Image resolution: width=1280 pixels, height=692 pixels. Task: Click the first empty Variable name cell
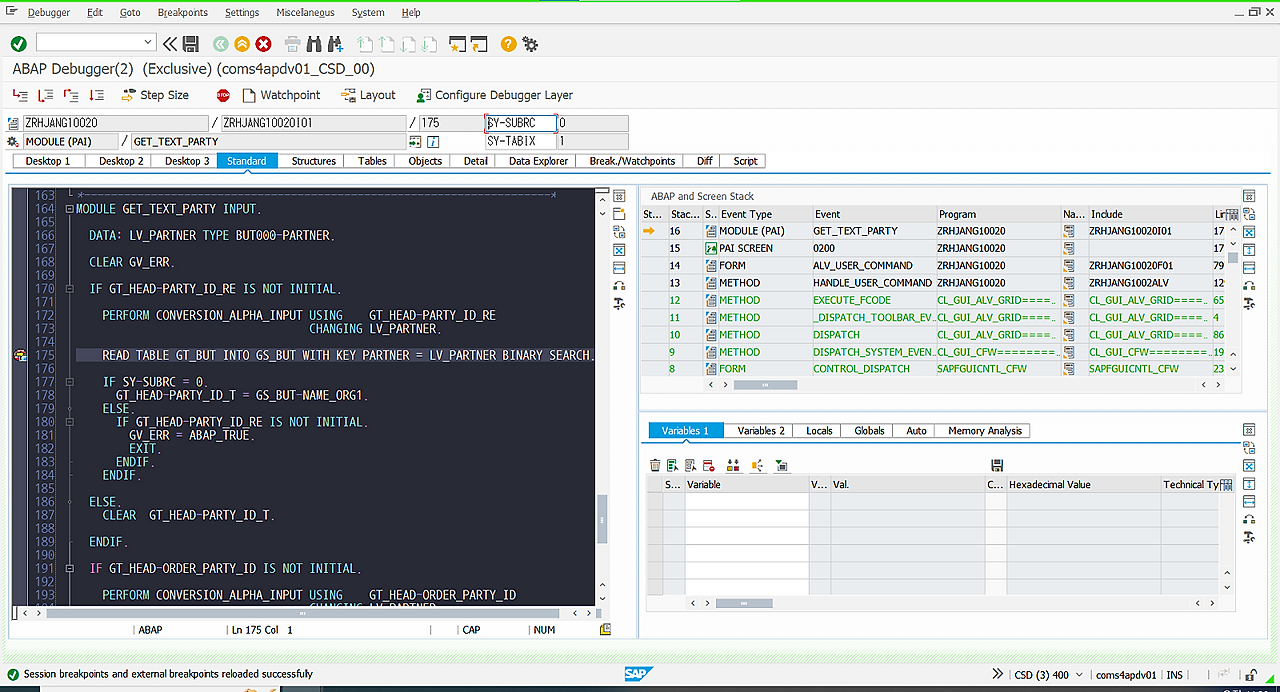click(x=747, y=501)
